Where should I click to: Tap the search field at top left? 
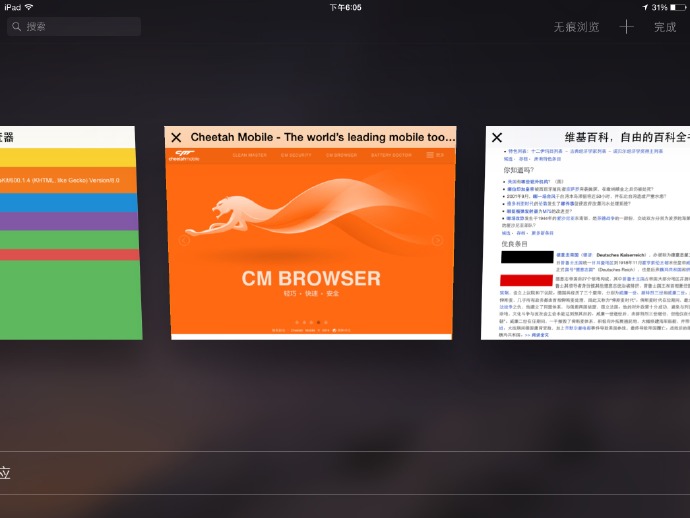(74, 26)
